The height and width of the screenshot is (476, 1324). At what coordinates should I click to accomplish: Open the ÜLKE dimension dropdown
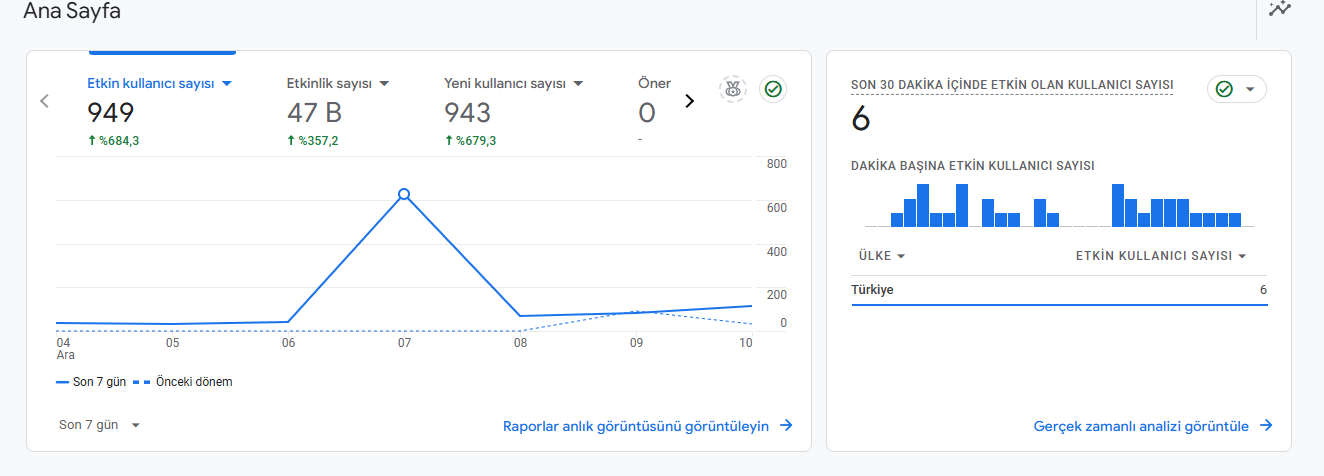[882, 256]
